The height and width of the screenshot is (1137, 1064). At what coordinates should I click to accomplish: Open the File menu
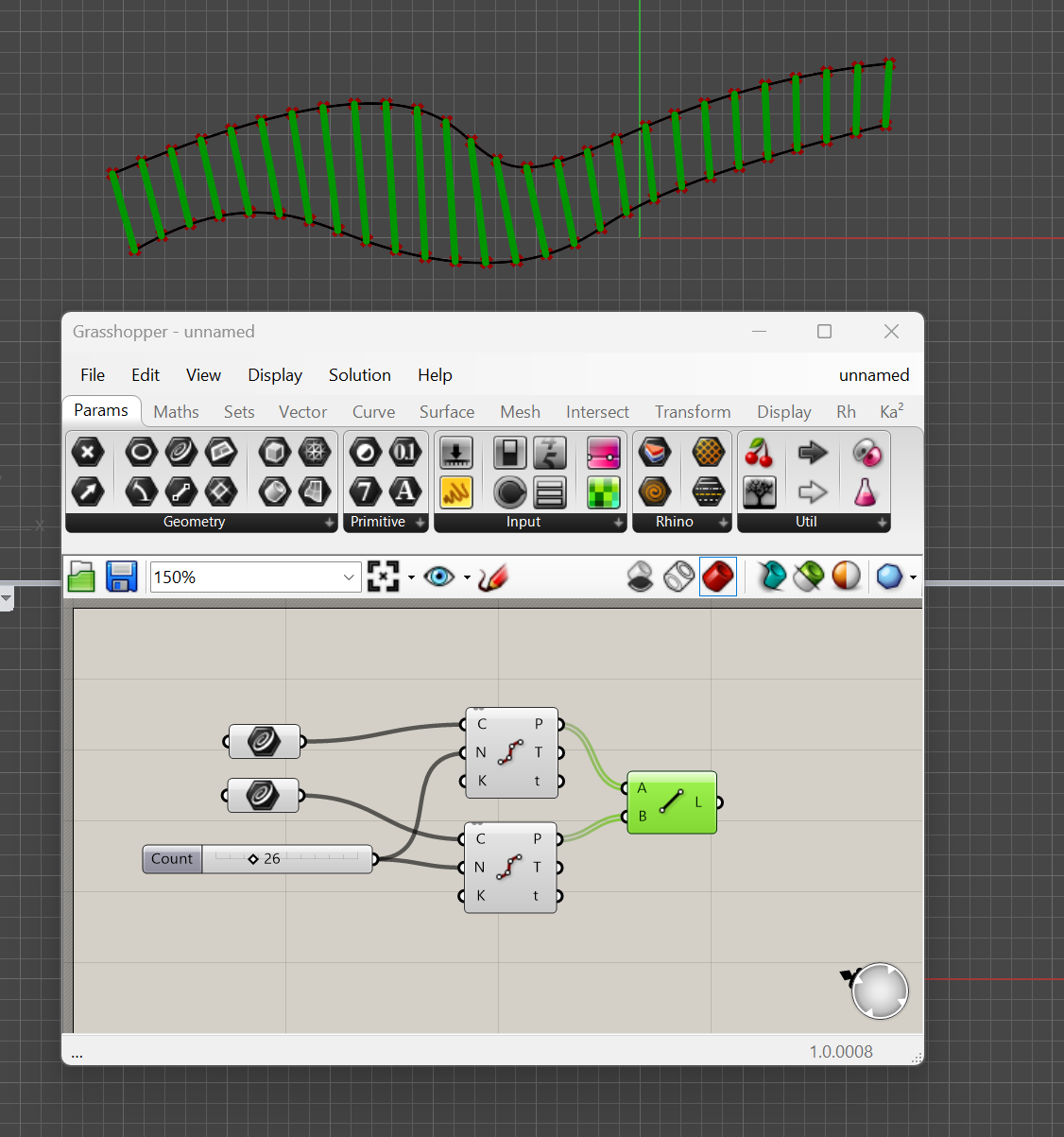click(x=93, y=375)
